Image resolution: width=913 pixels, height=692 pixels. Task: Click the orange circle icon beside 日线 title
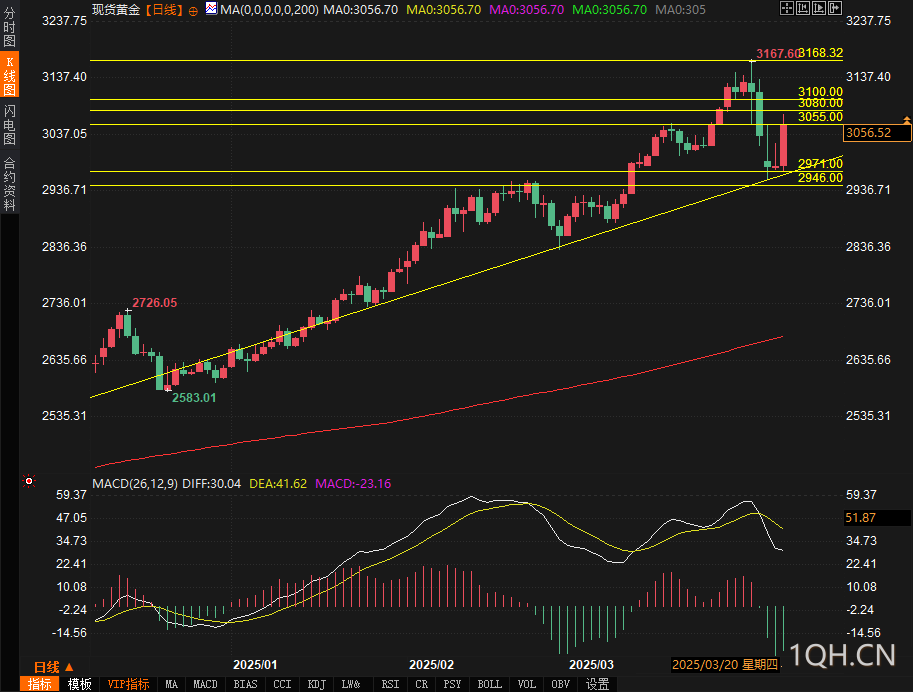click(193, 10)
